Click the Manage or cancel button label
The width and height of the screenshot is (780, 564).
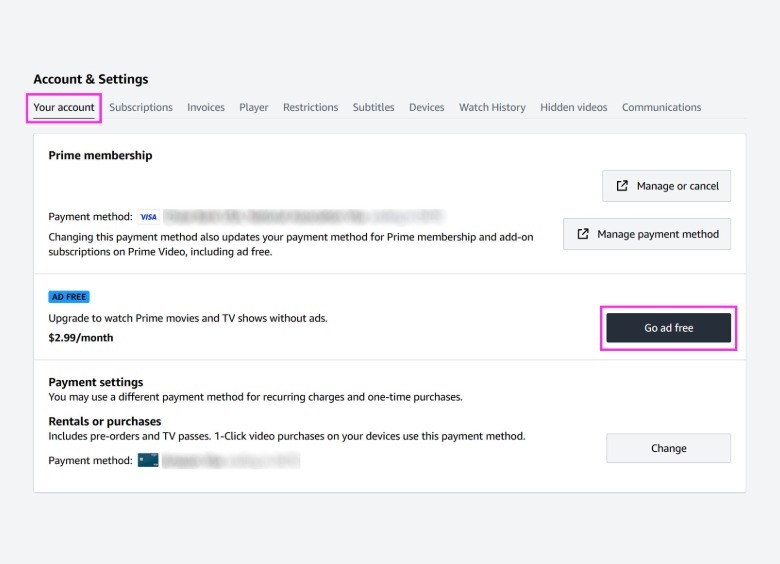[x=677, y=186]
